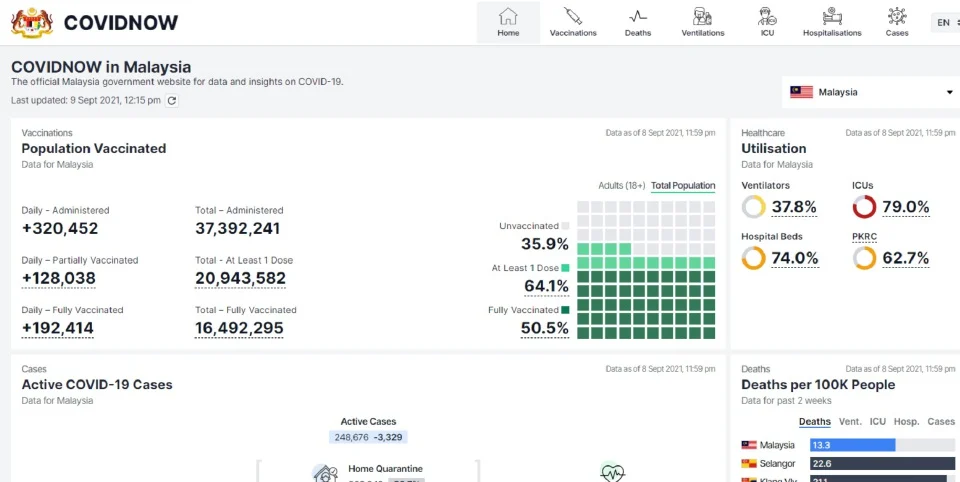Image resolution: width=960 pixels, height=482 pixels.
Task: Switch to the Cases tab in Deaths panel
Action: pos(941,421)
